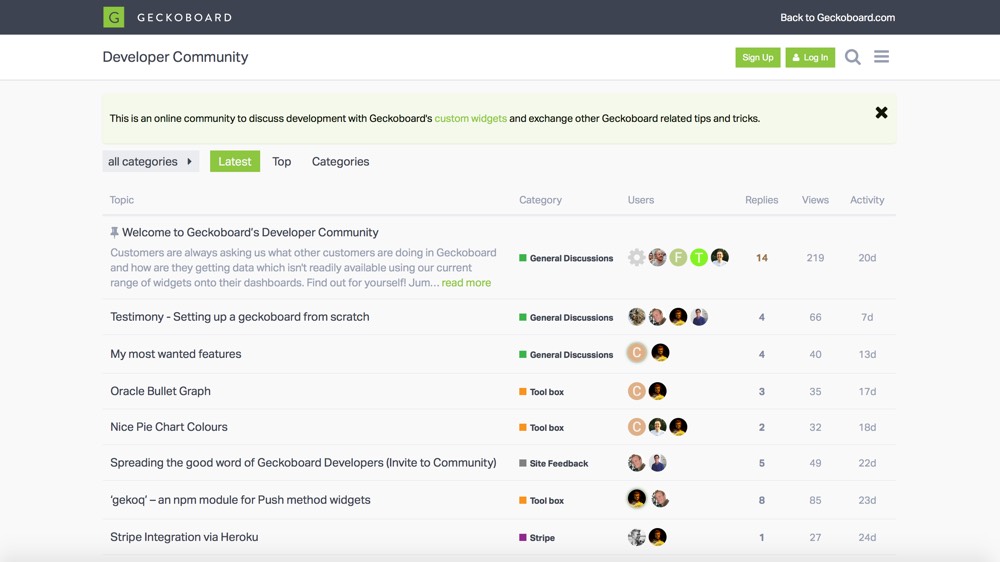Switch to the Top tab
Screen dimensions: 1000x562
(x=281, y=161)
